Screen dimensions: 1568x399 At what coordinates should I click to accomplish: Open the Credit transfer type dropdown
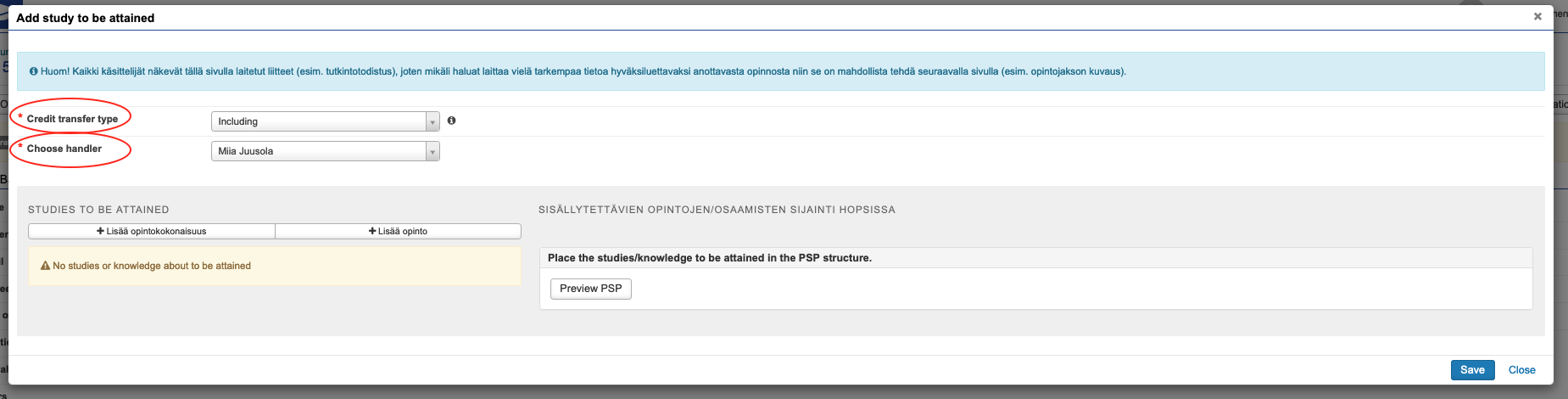[325, 121]
